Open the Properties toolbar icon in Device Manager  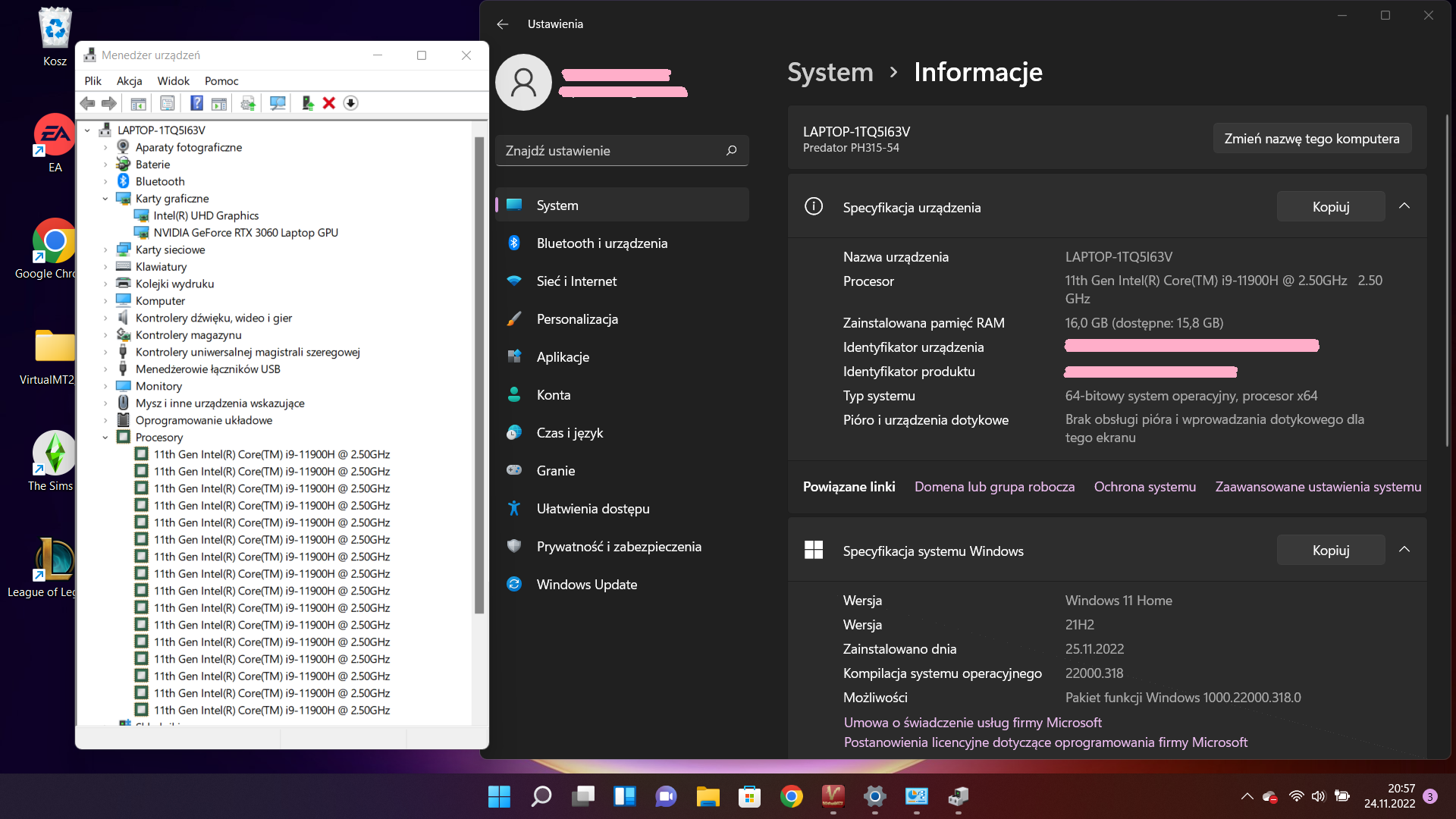coord(167,103)
